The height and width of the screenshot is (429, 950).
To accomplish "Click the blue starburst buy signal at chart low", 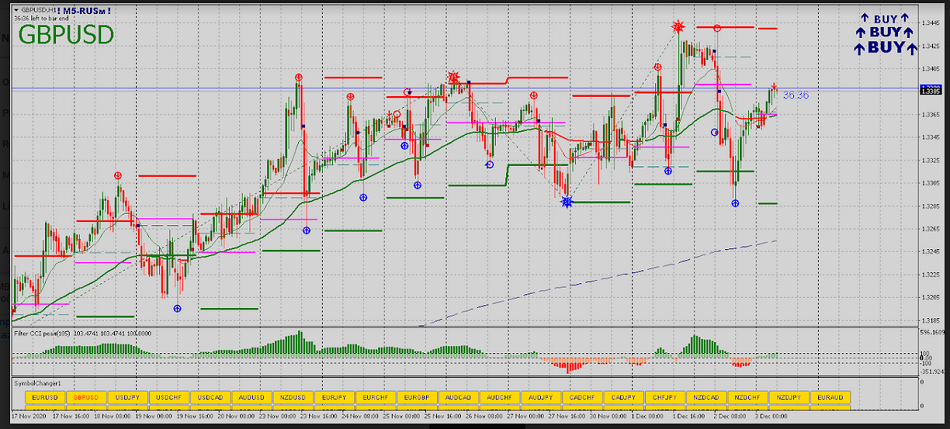I will click(567, 202).
